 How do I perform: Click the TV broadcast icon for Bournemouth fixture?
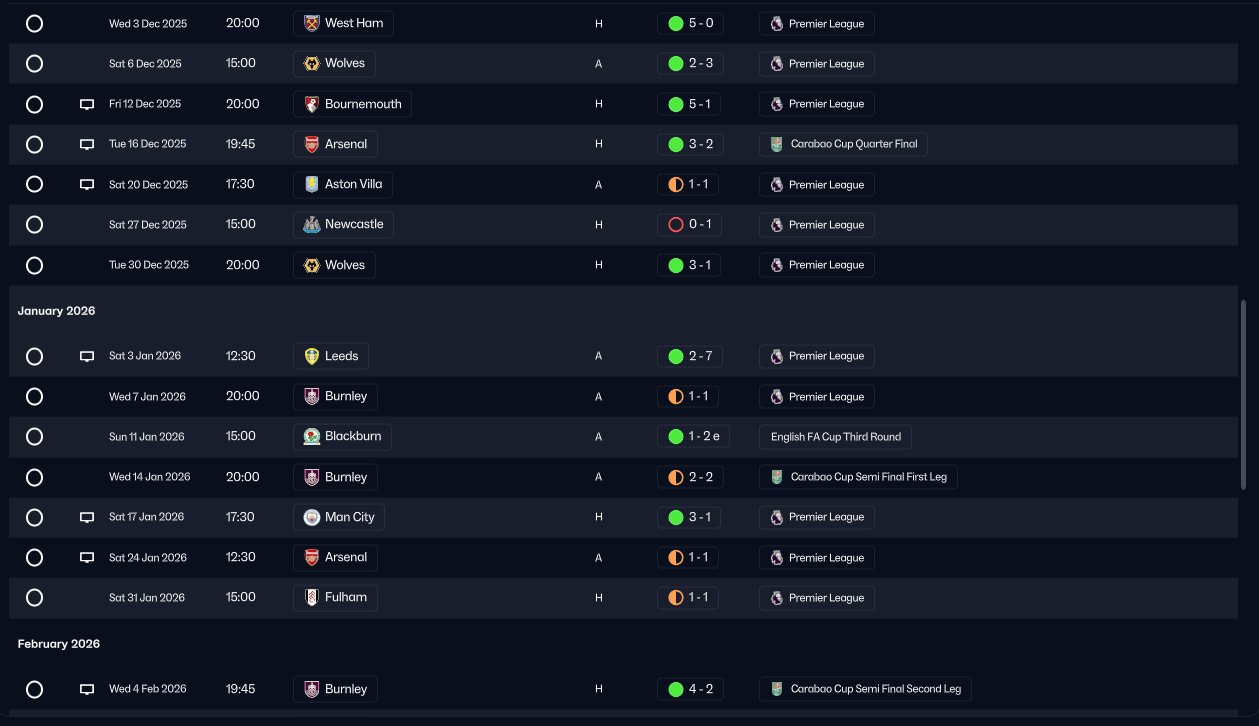pyautogui.click(x=87, y=104)
